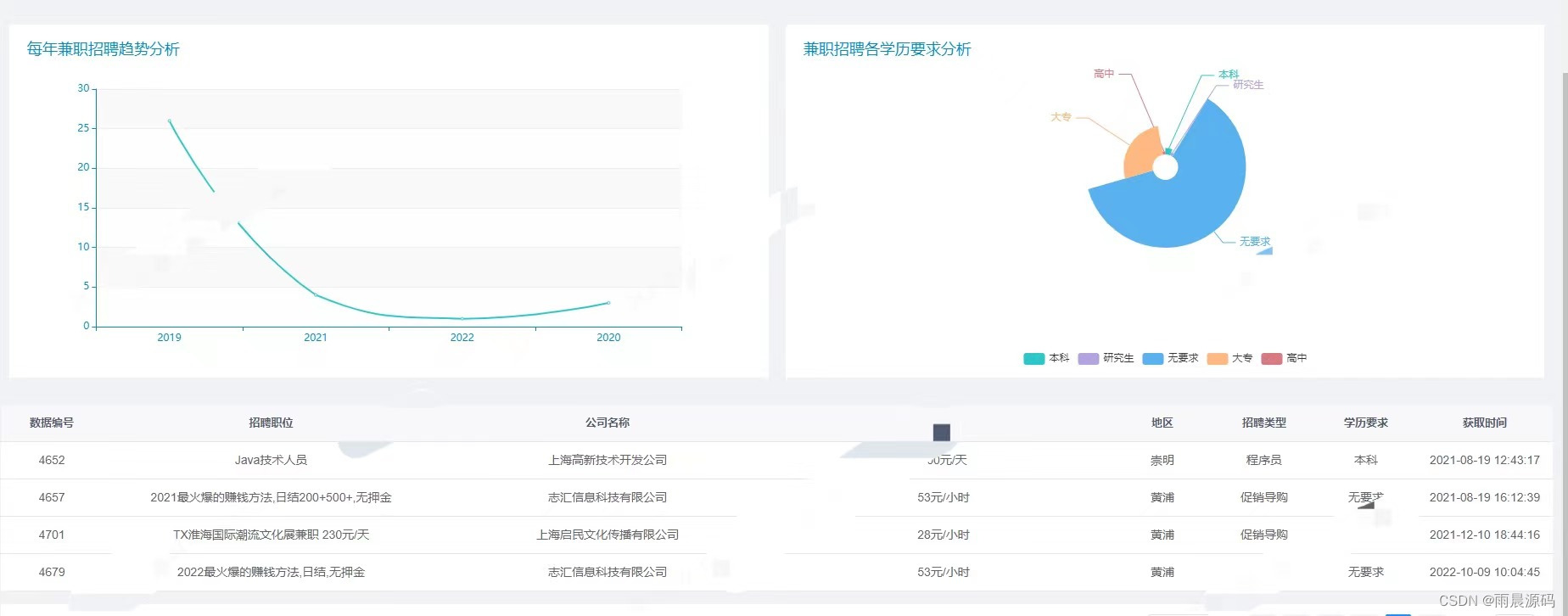The width and height of the screenshot is (1568, 616).
Task: Toggle the 研究生 legend swatch
Action: (1088, 358)
